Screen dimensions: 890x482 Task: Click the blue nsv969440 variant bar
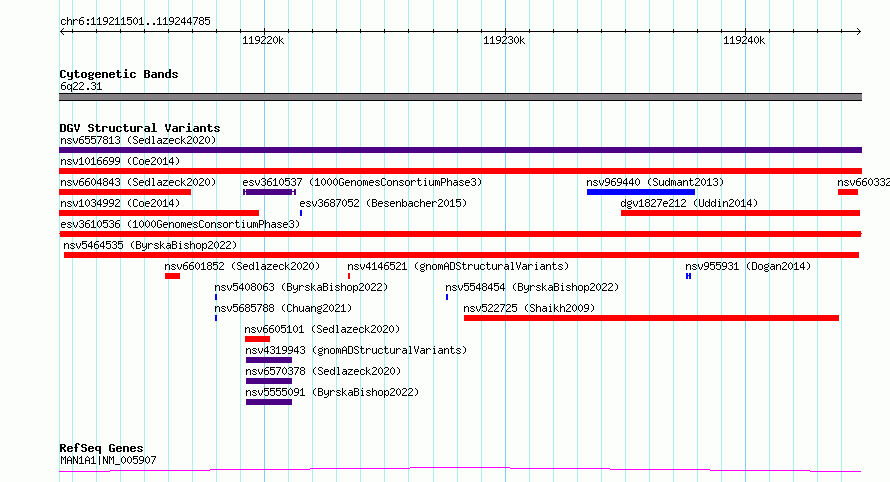pyautogui.click(x=641, y=192)
